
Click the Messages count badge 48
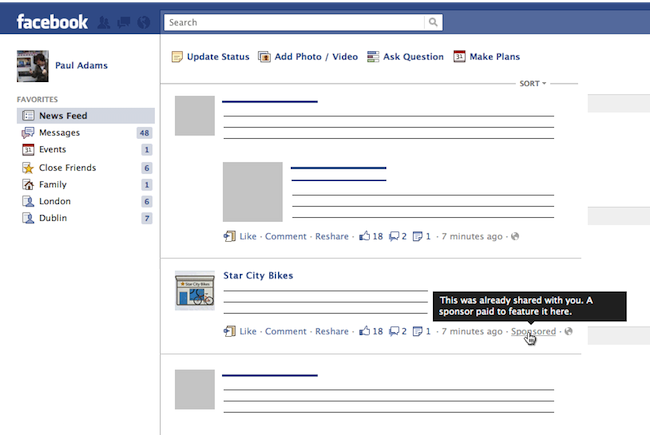pyautogui.click(x=144, y=133)
